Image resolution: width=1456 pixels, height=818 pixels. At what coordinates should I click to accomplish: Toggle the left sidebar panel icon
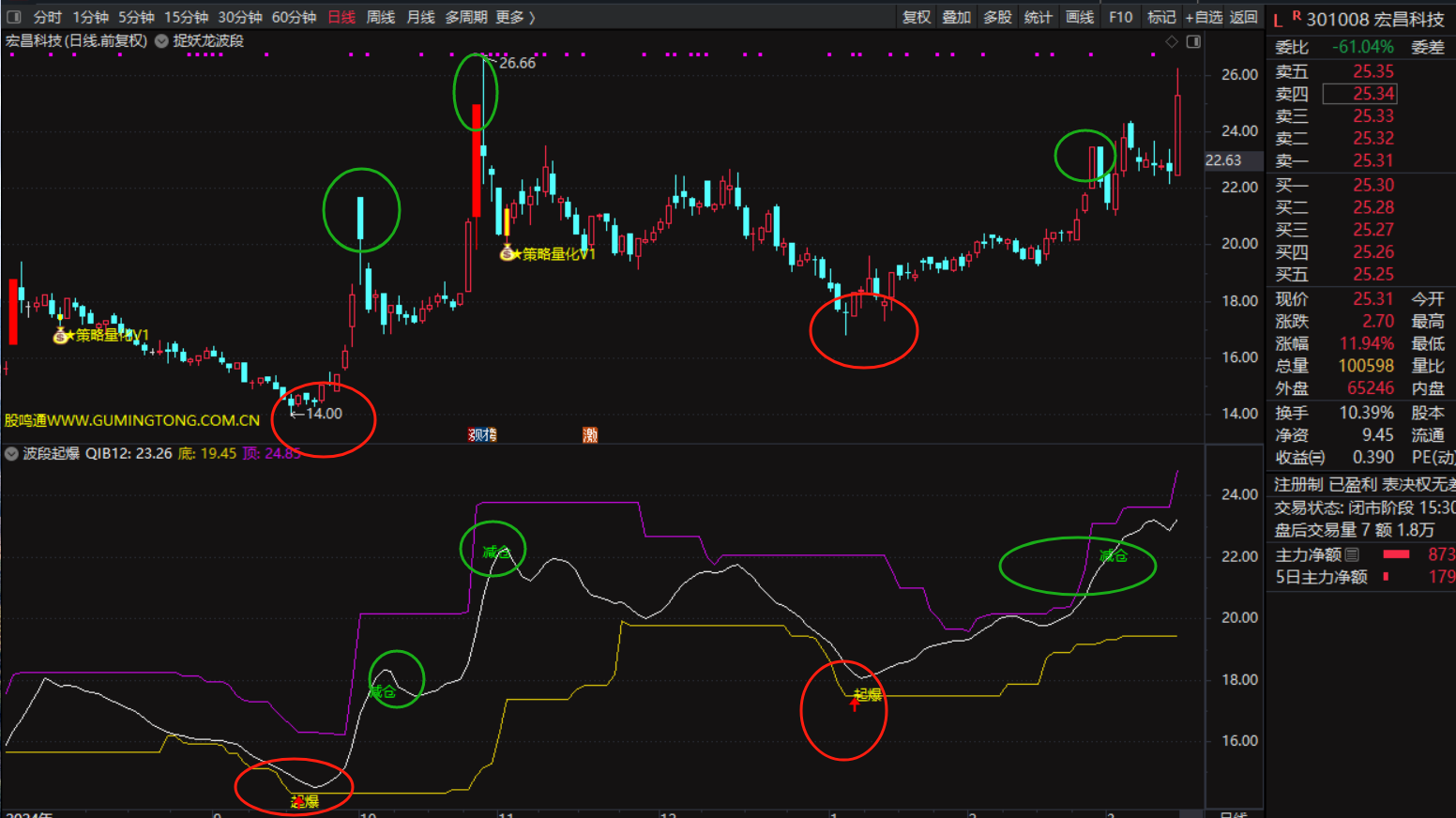coord(14,17)
